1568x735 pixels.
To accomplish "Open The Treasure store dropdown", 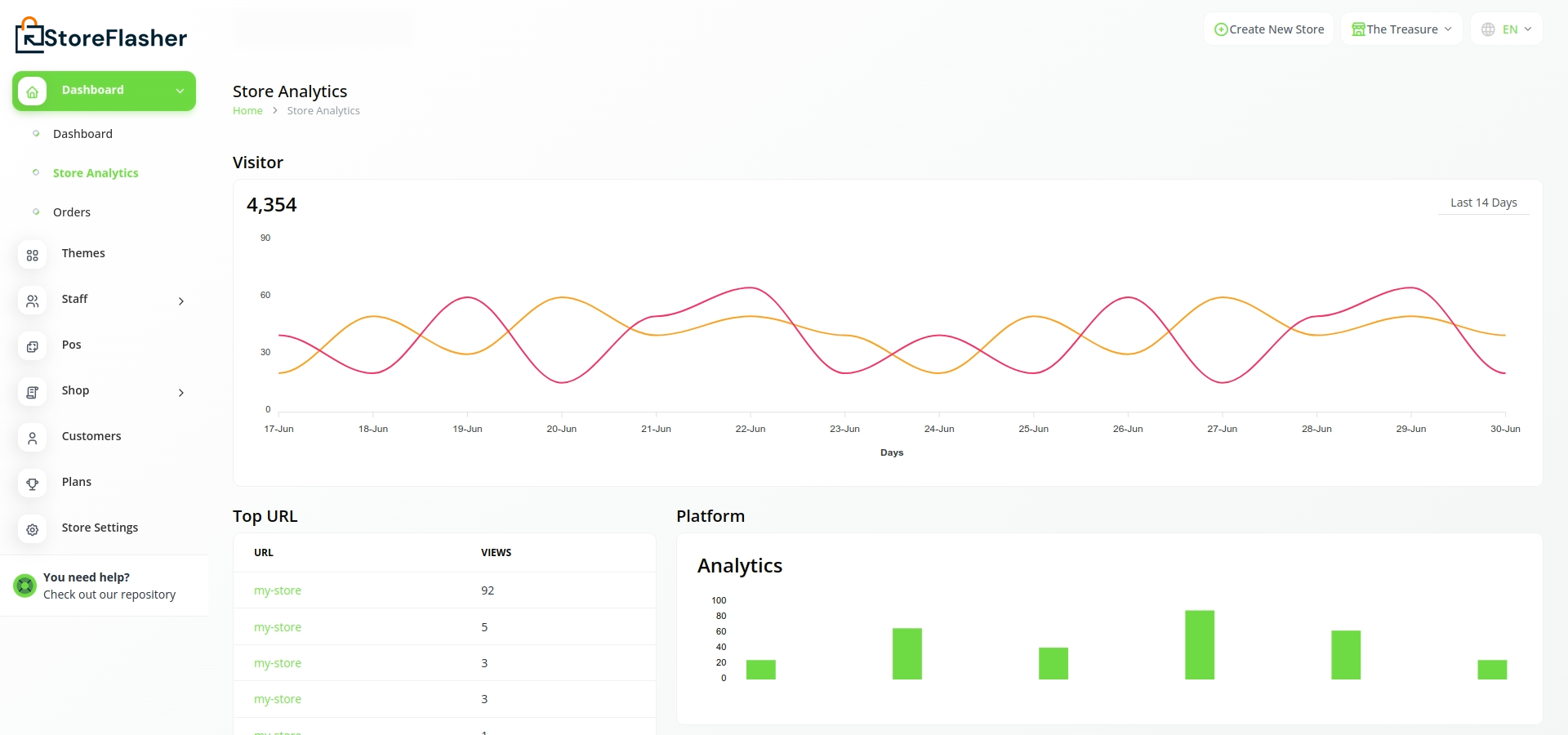I will (1401, 29).
